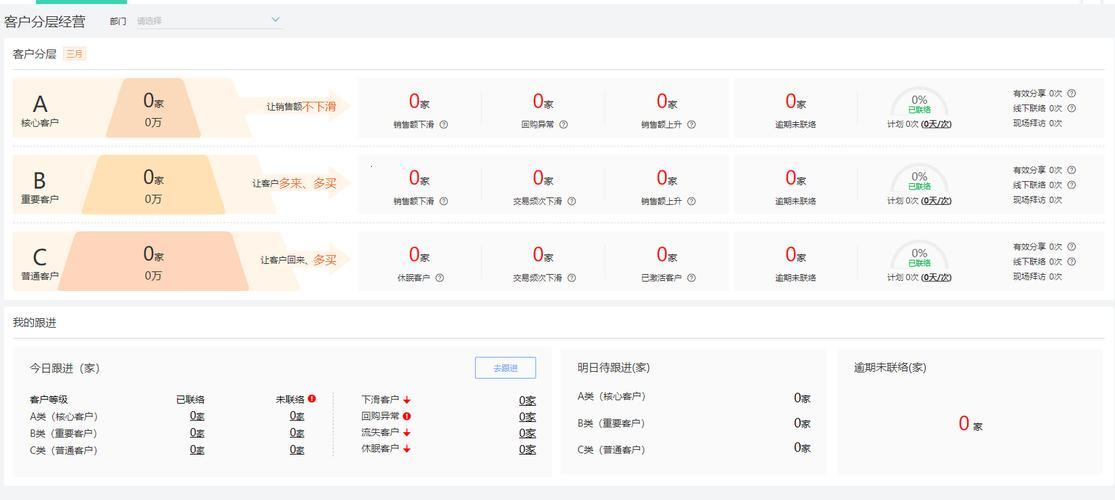Open row B plan link (0天/次)
Image resolution: width=1115 pixels, height=500 pixels.
click(937, 201)
